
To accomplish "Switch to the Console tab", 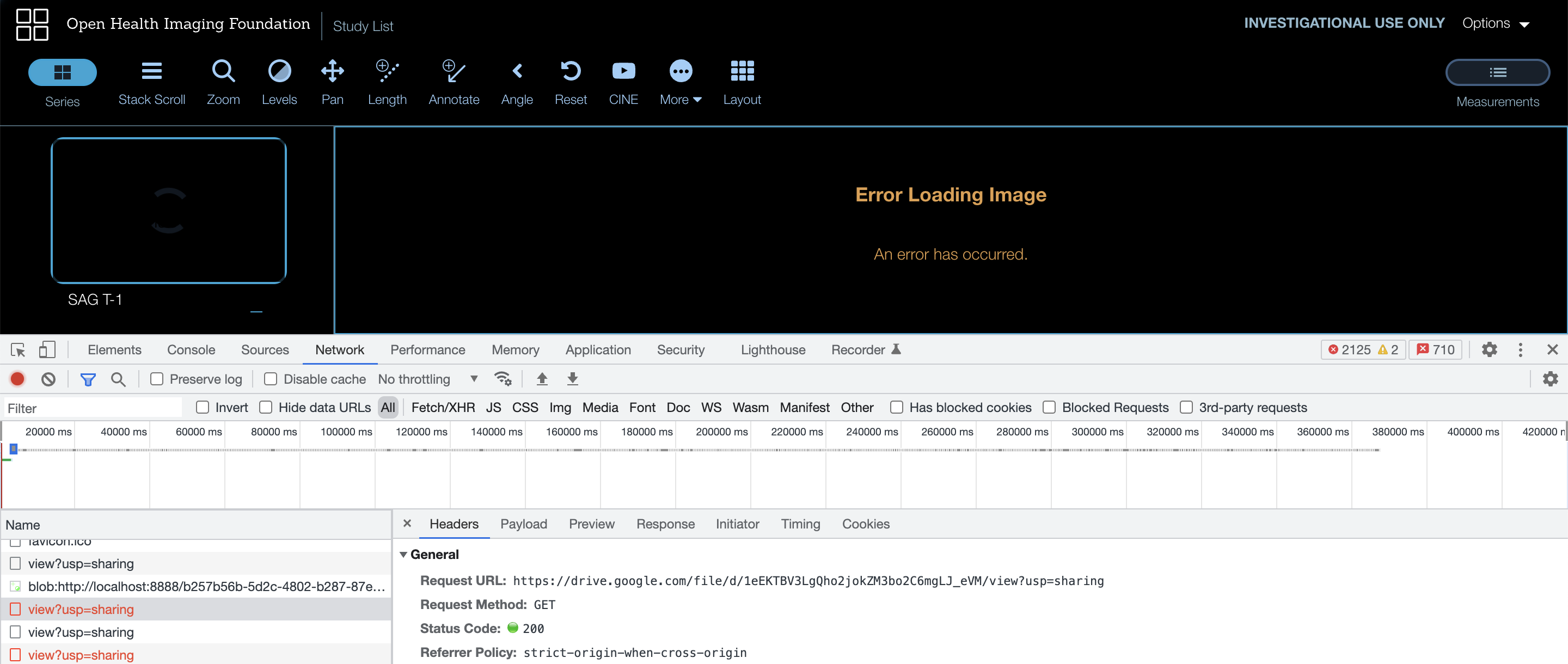I will tap(191, 350).
